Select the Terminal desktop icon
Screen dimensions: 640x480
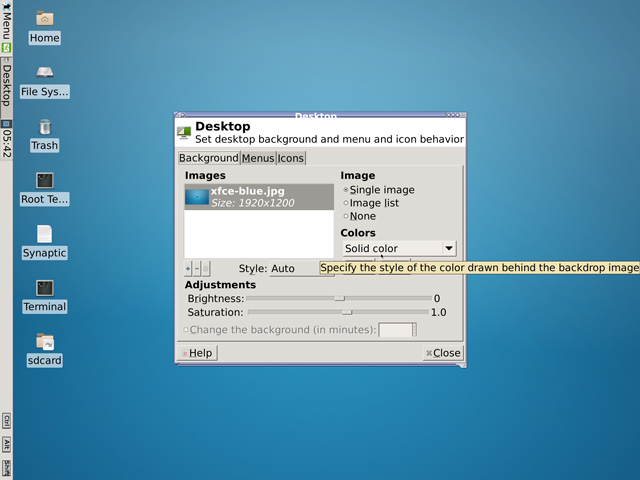pyautogui.click(x=44, y=297)
